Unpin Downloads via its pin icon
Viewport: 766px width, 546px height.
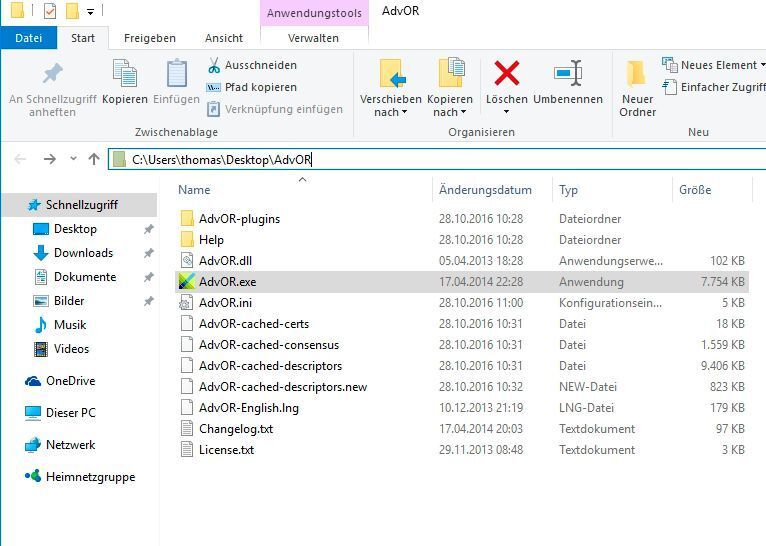[149, 253]
